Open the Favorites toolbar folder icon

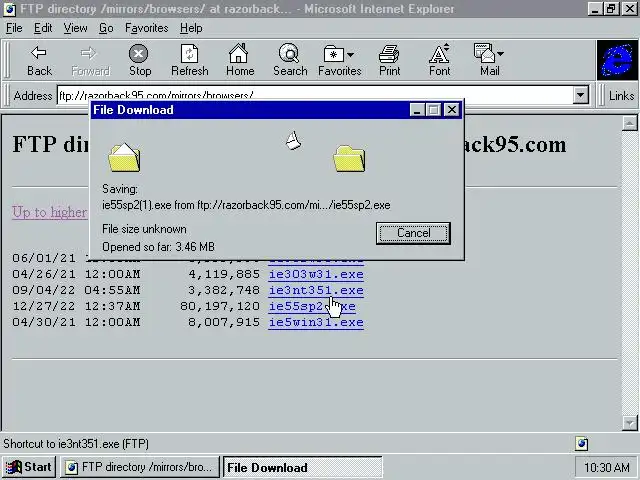pos(333,53)
